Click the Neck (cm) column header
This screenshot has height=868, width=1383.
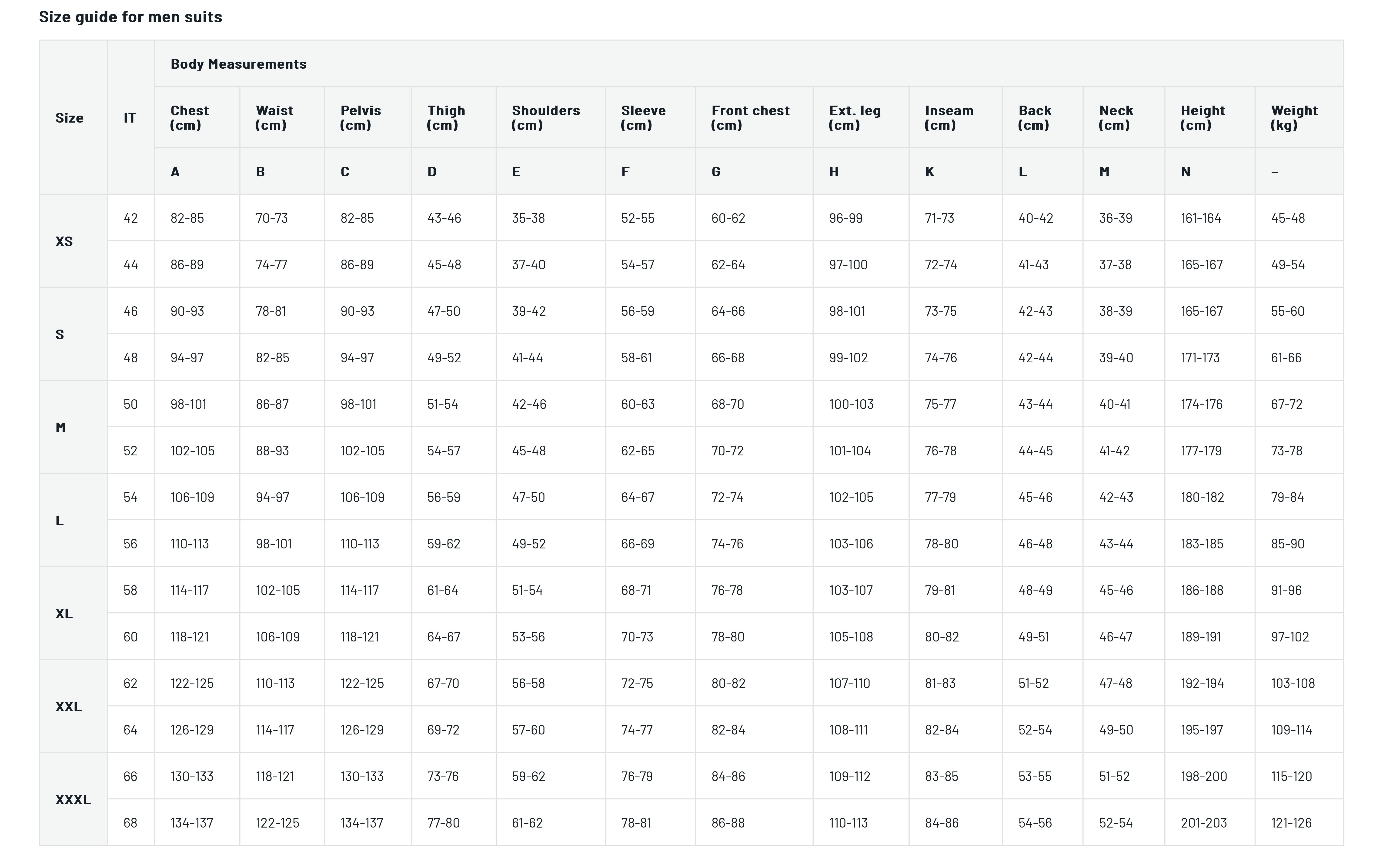point(1116,118)
